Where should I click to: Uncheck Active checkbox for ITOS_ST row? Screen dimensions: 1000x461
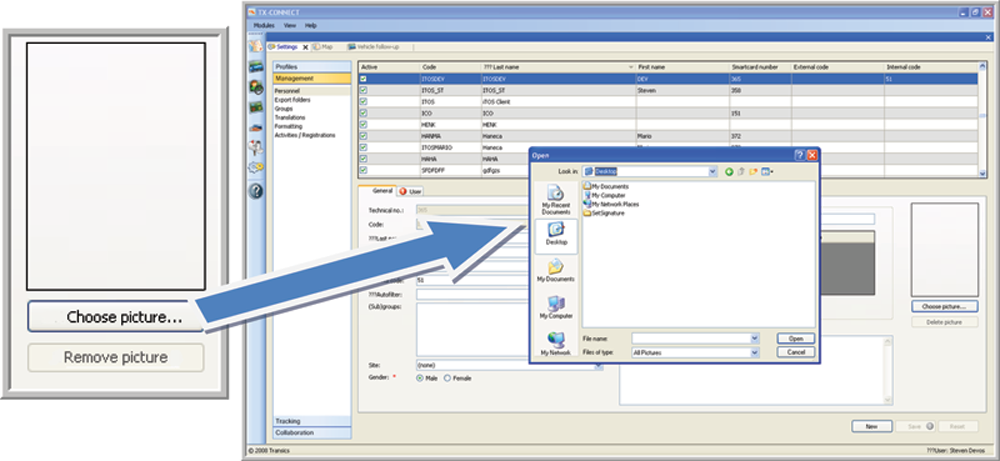coord(363,90)
